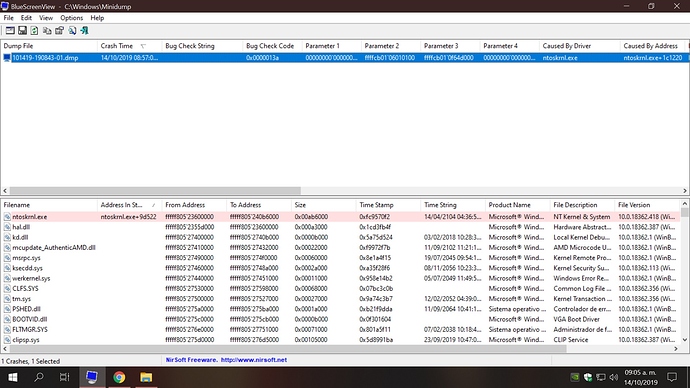Click lower pane horizontal scrollbar thumb

(288, 348)
